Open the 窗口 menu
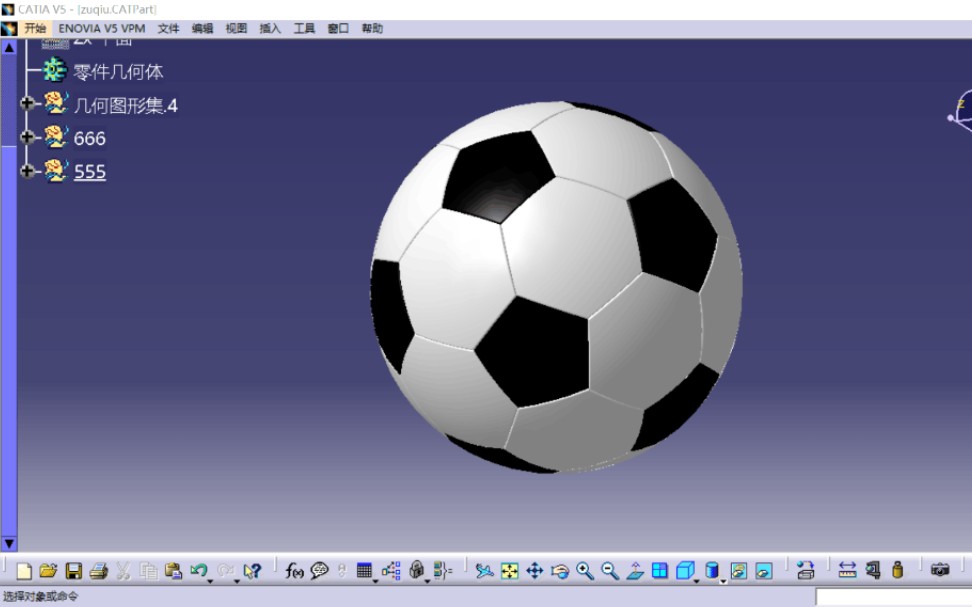Viewport: 972px width, 607px height. click(x=338, y=29)
